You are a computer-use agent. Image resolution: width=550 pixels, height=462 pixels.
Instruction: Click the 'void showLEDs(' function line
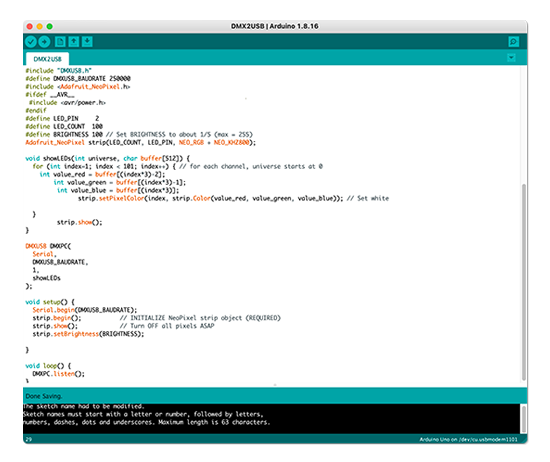108,159
